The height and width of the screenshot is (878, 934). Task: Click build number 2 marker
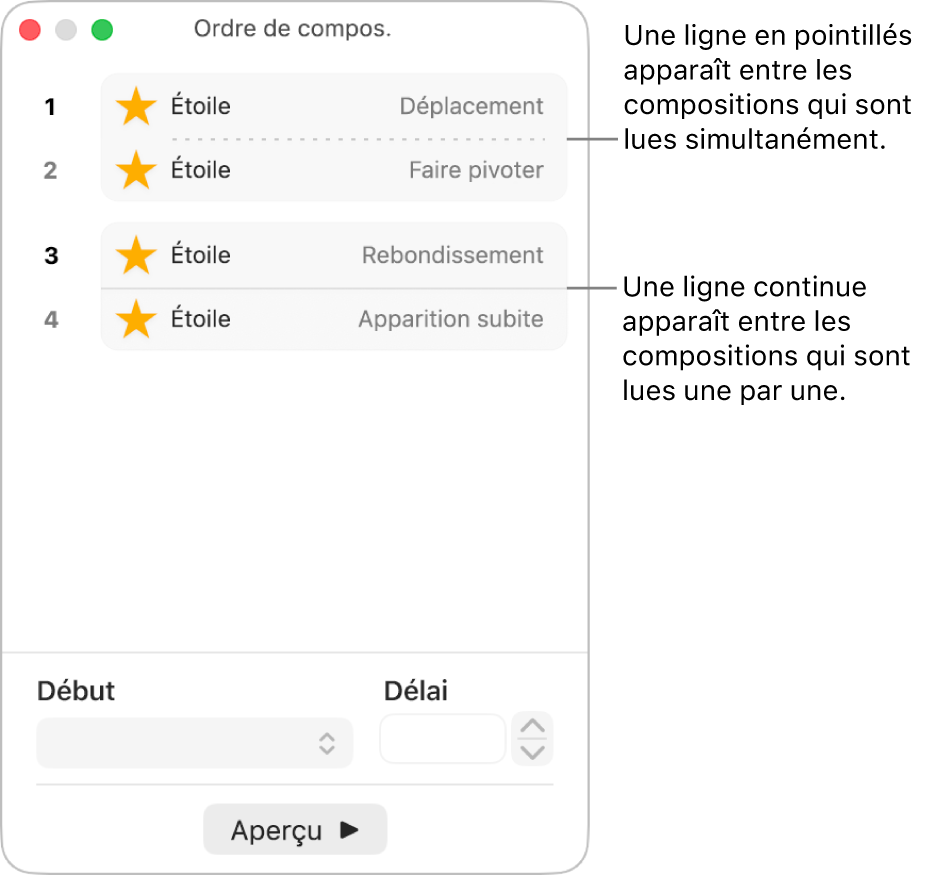(50, 170)
